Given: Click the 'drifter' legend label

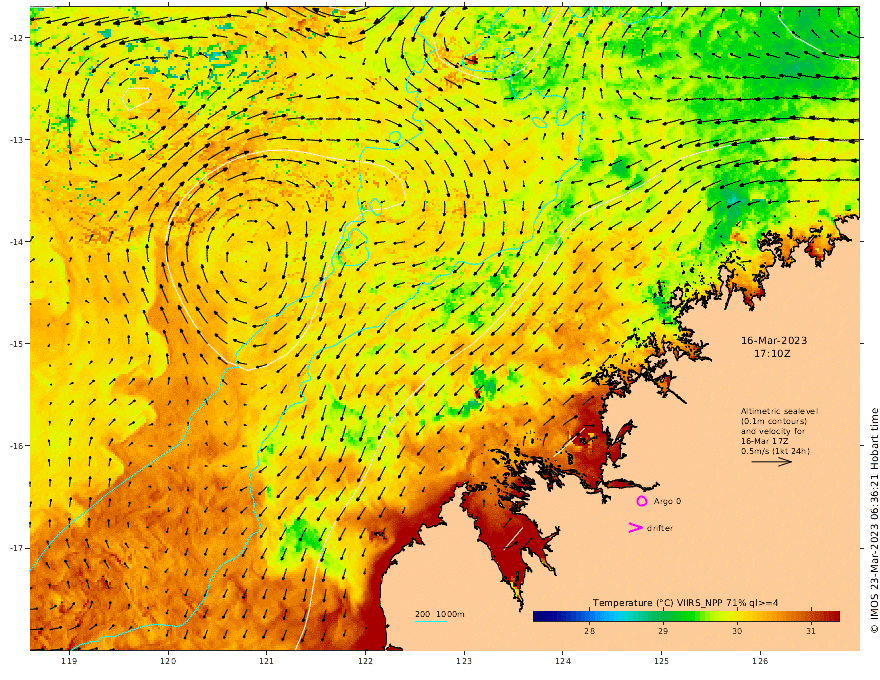Looking at the screenshot, I should click(x=659, y=528).
